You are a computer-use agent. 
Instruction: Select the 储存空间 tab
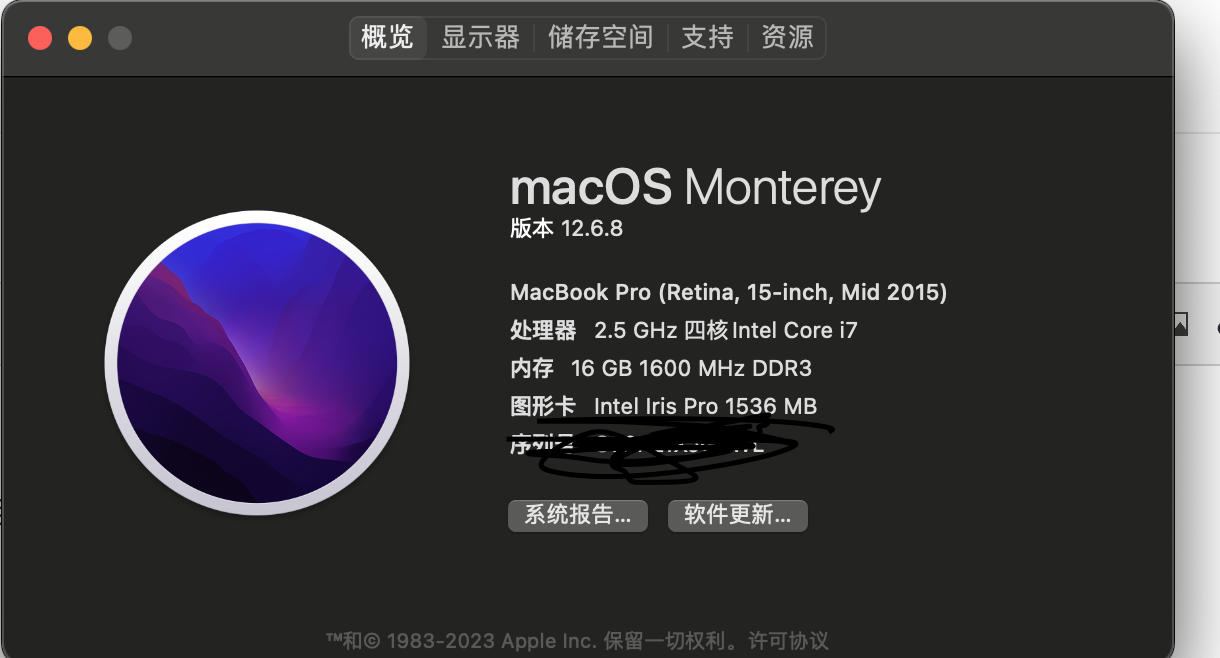tap(600, 38)
